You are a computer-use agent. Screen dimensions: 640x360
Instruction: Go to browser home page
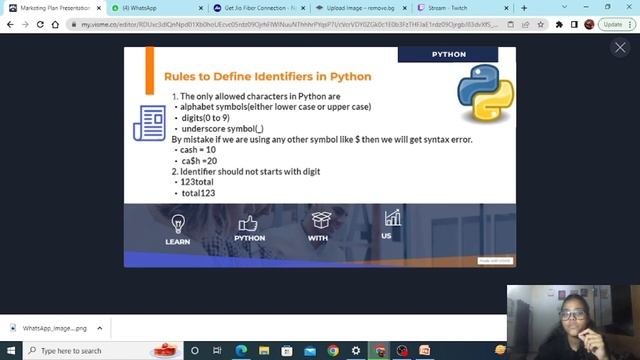click(x=55, y=24)
